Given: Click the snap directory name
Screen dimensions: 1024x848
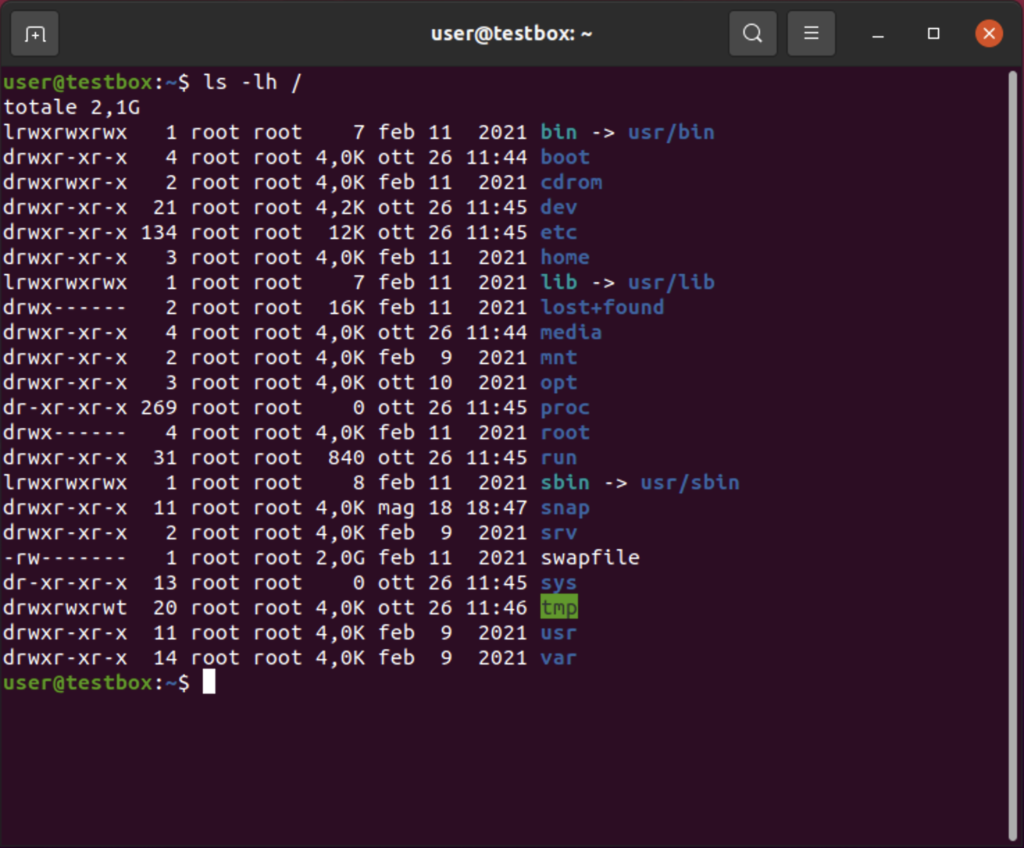Looking at the screenshot, I should click(x=565, y=508).
